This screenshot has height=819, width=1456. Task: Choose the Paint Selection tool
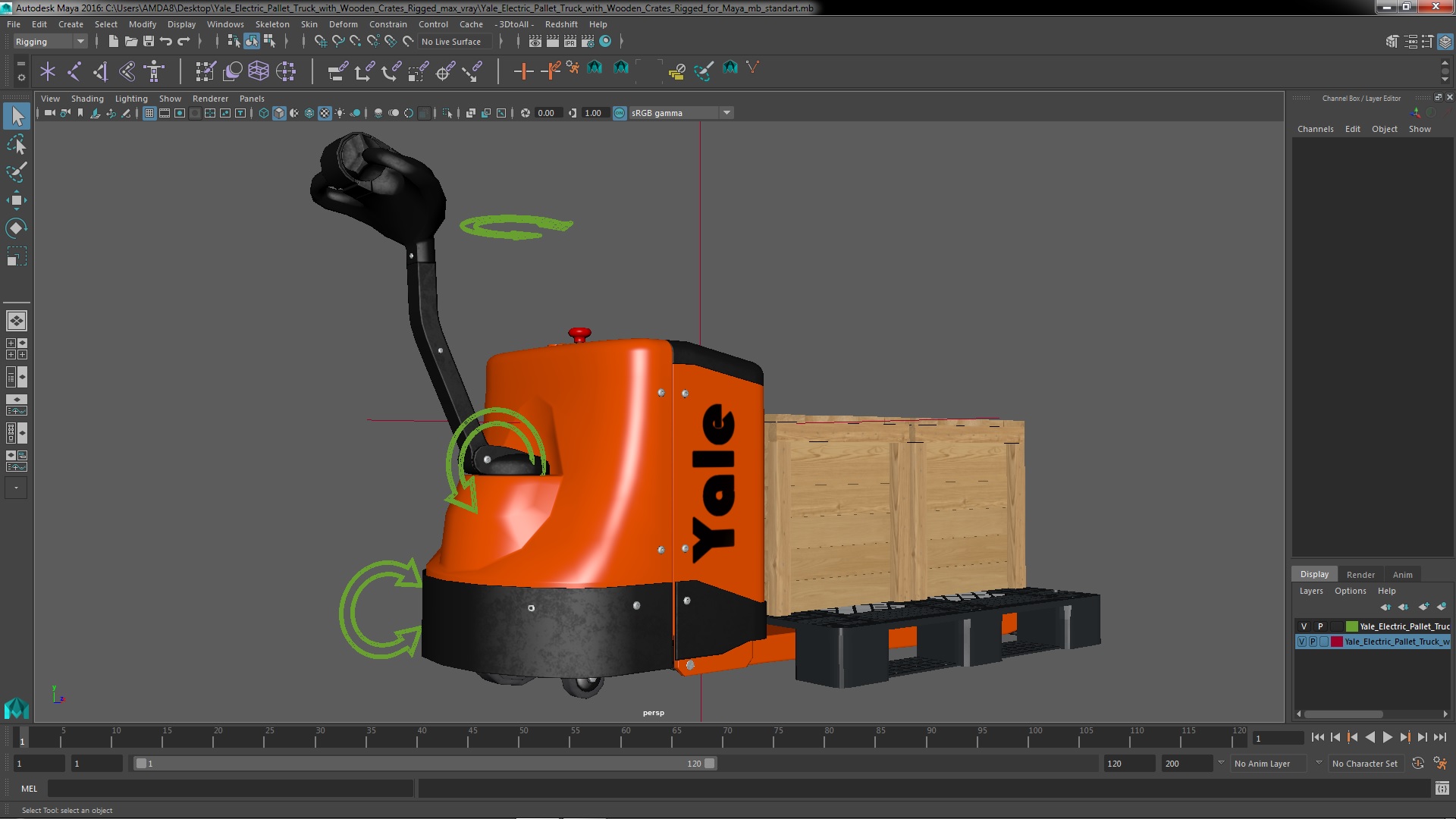pos(17,172)
